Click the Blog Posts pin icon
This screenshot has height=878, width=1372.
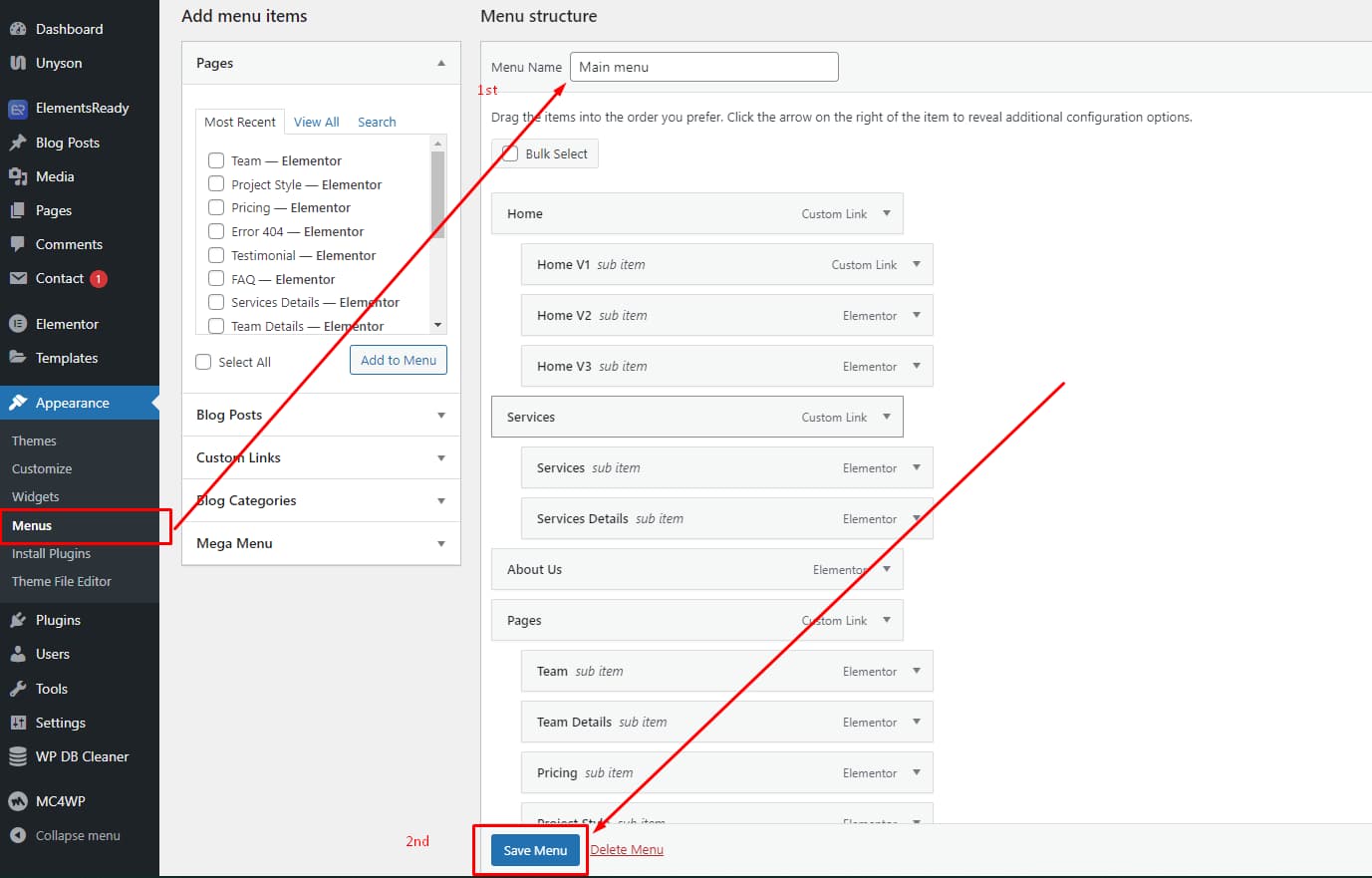pos(18,143)
